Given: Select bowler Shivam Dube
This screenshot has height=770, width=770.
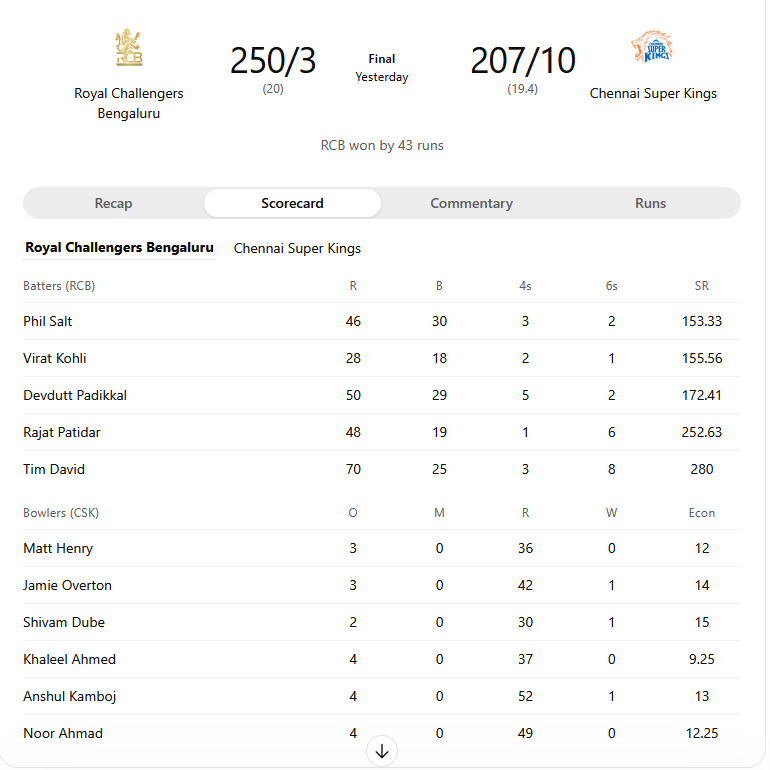Looking at the screenshot, I should (x=64, y=622).
